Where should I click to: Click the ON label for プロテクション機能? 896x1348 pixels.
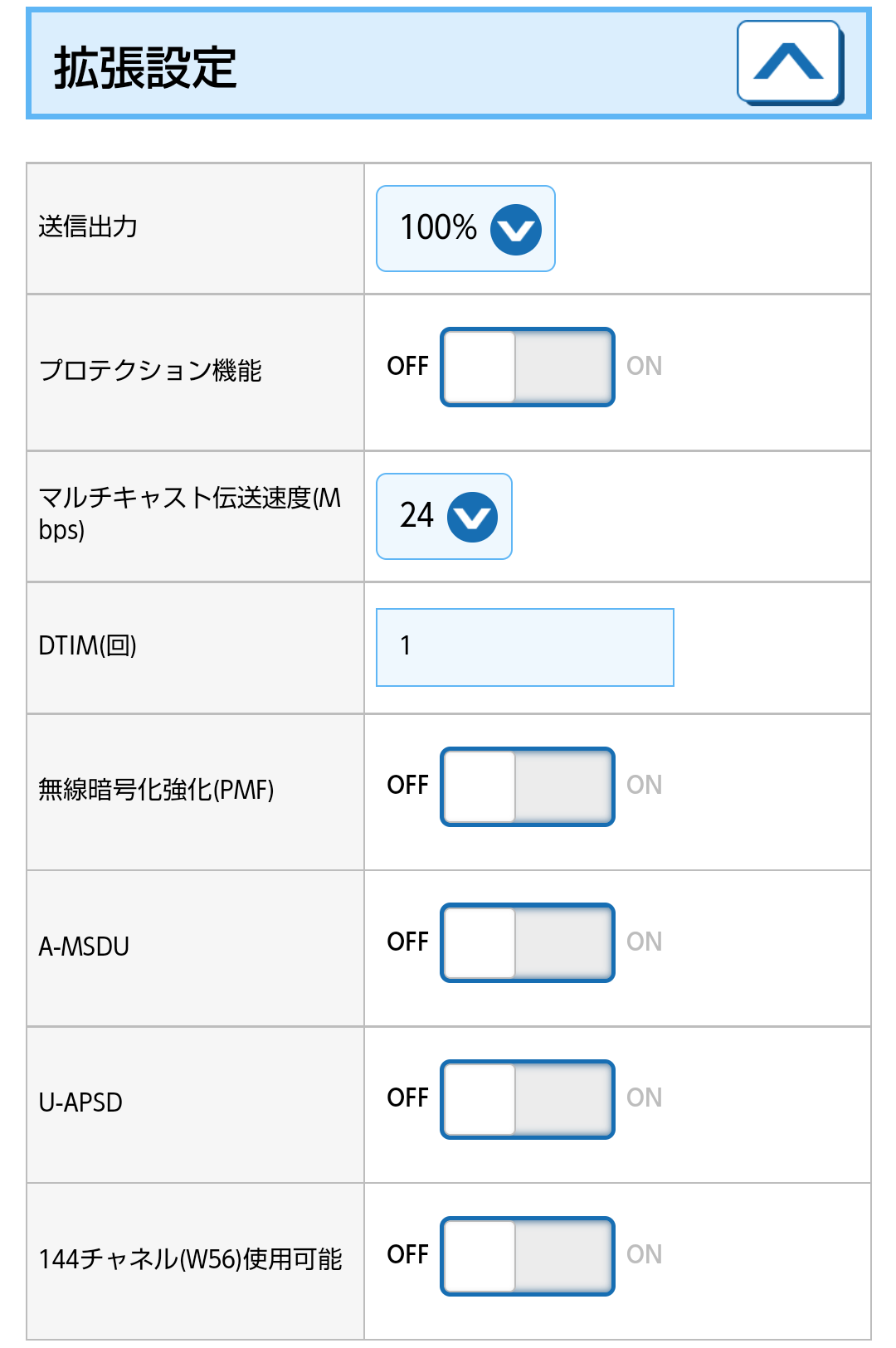point(644,366)
